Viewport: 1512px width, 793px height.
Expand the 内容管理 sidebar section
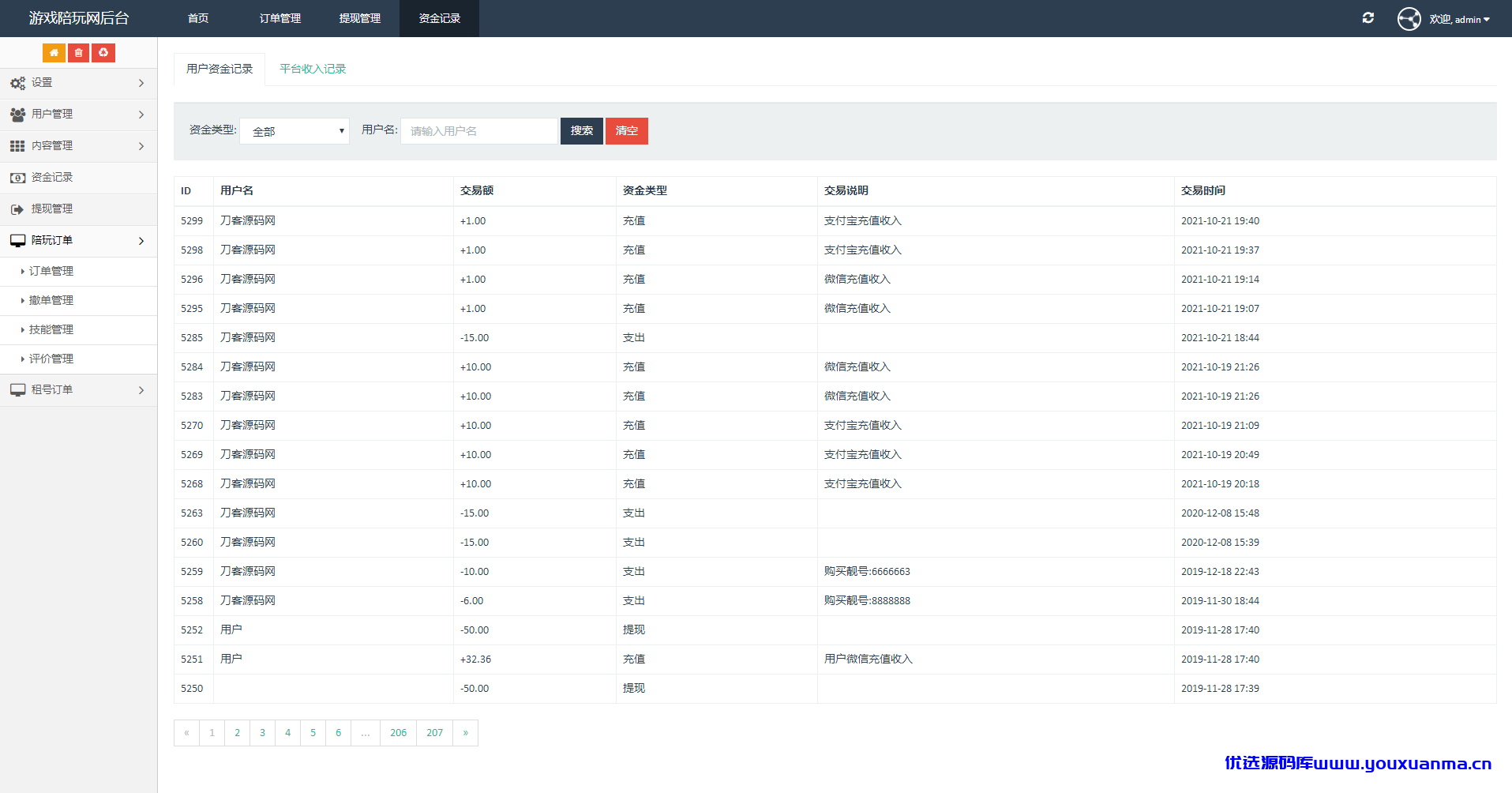[78, 146]
